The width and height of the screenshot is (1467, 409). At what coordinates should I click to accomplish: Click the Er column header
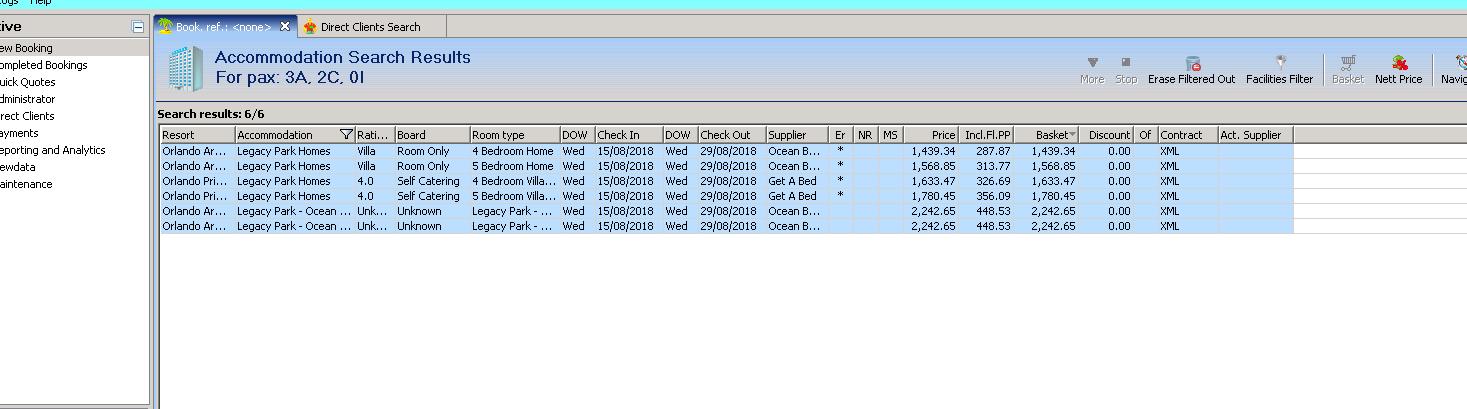tap(841, 135)
